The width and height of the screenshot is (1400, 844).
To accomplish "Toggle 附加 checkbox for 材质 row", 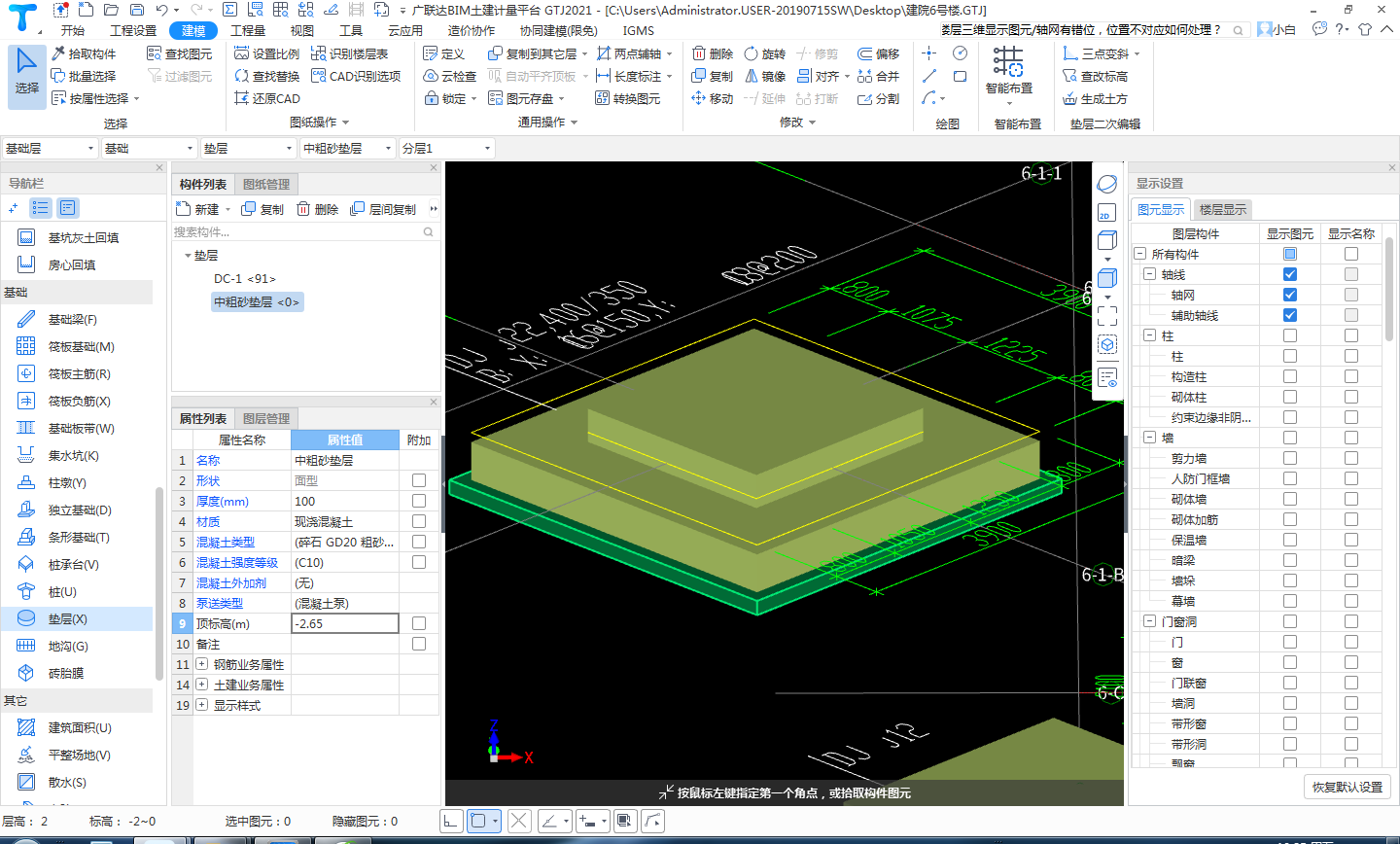I will (419, 521).
